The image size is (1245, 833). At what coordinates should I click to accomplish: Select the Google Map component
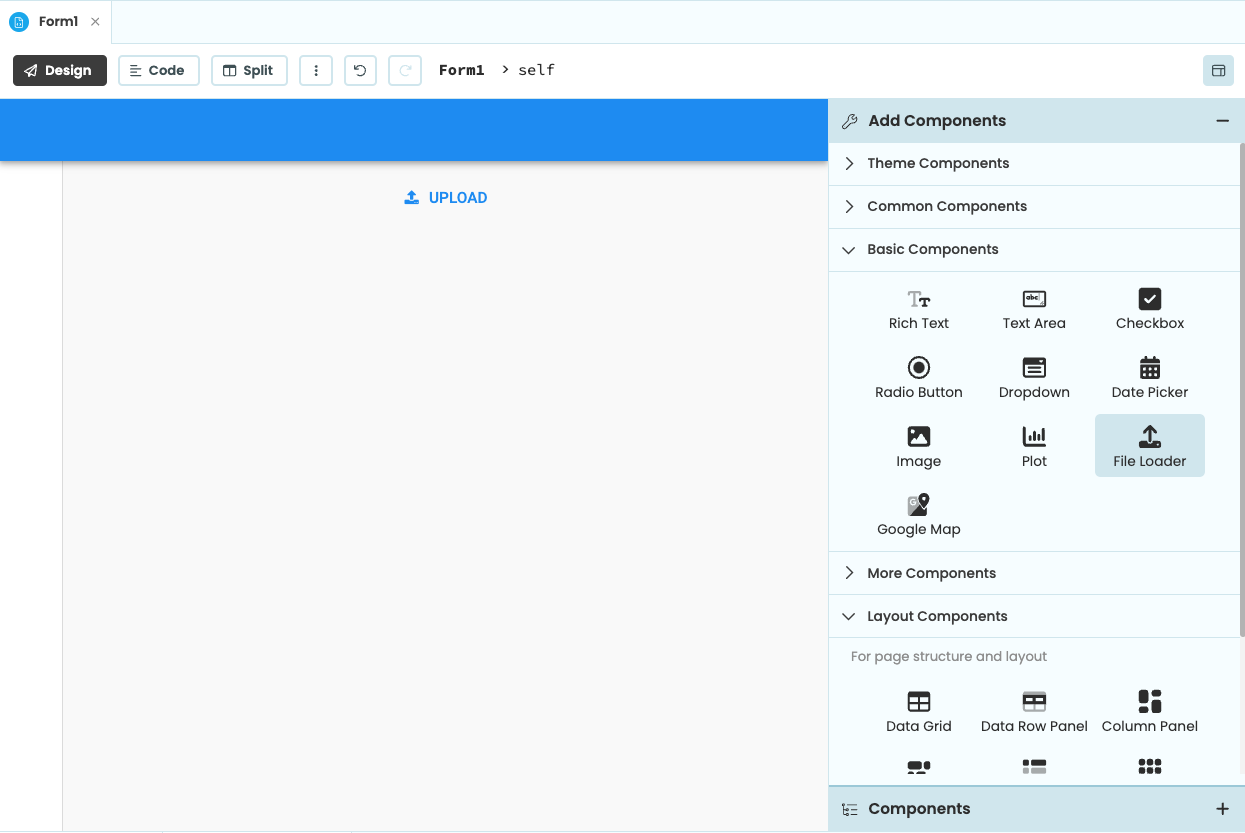(918, 513)
